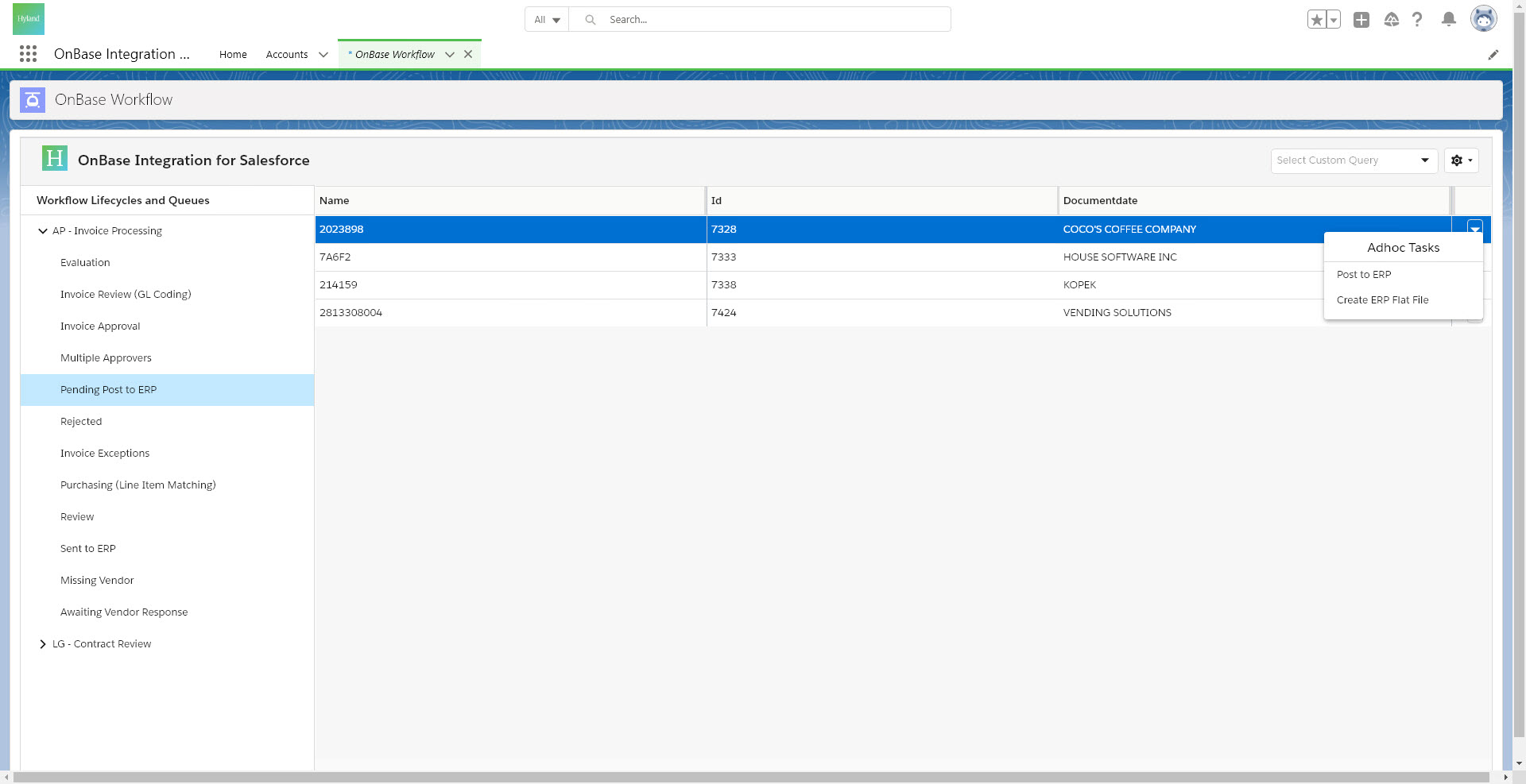Open the user profile avatar
The image size is (1526, 784).
tap(1483, 18)
